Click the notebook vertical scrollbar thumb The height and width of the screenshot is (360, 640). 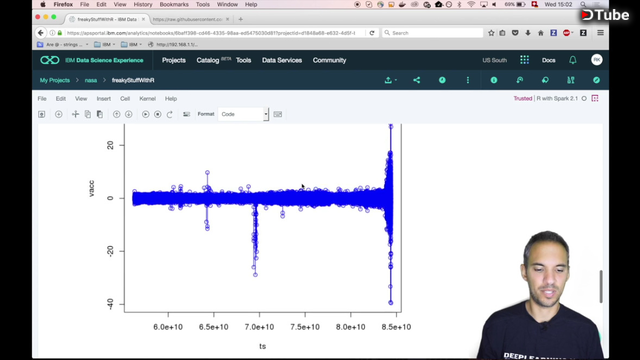601,287
